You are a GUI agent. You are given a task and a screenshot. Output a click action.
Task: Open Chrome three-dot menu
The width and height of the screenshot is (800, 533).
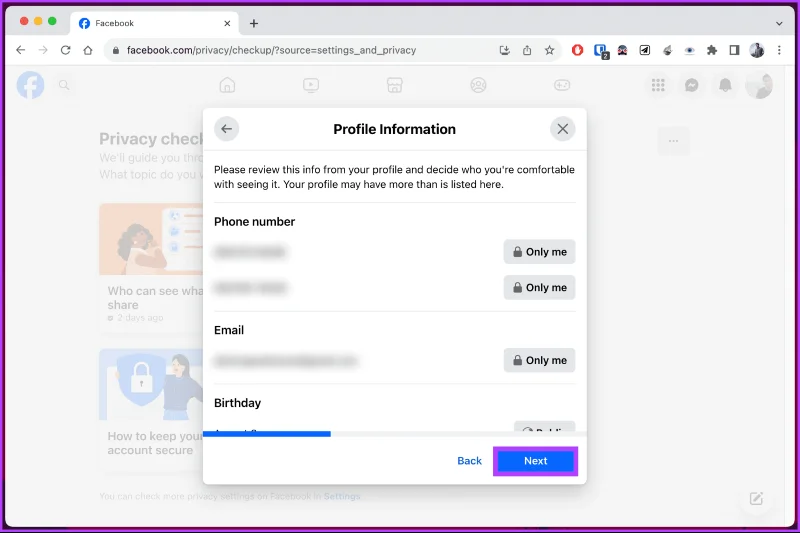click(x=779, y=50)
